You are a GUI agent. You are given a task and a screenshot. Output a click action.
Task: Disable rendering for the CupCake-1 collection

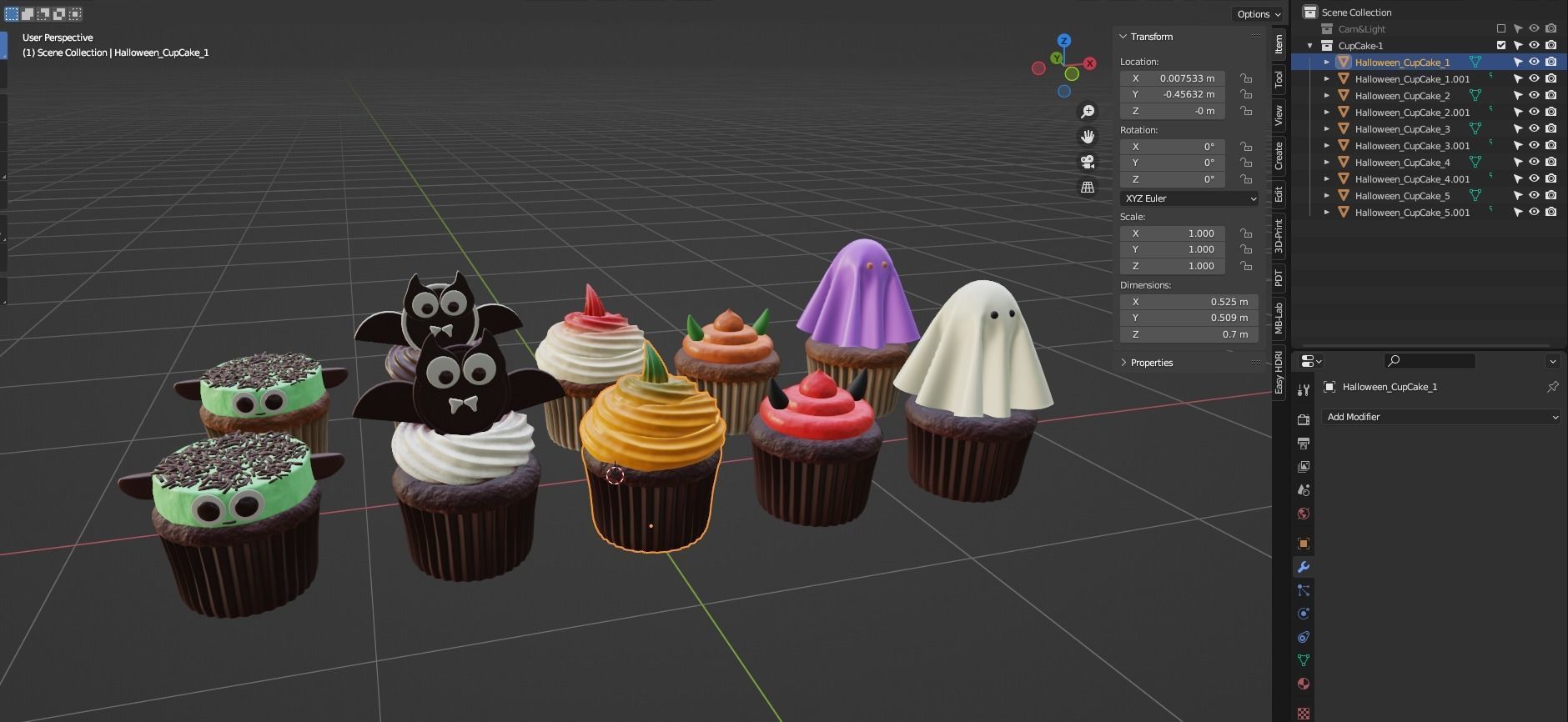(1550, 45)
